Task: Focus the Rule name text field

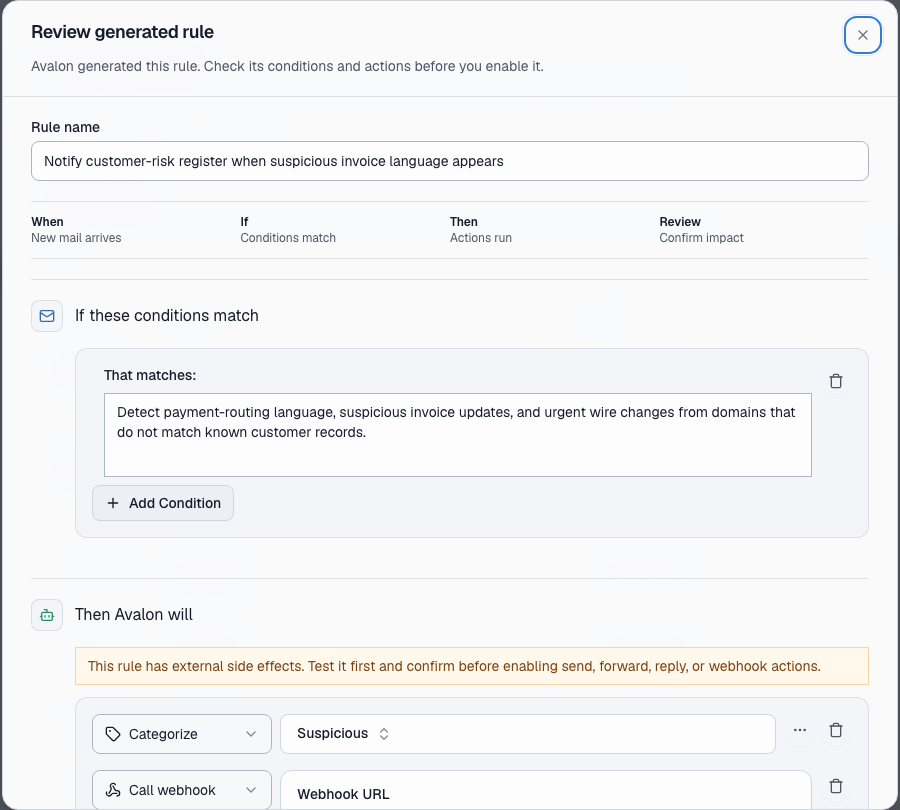Action: 449,161
